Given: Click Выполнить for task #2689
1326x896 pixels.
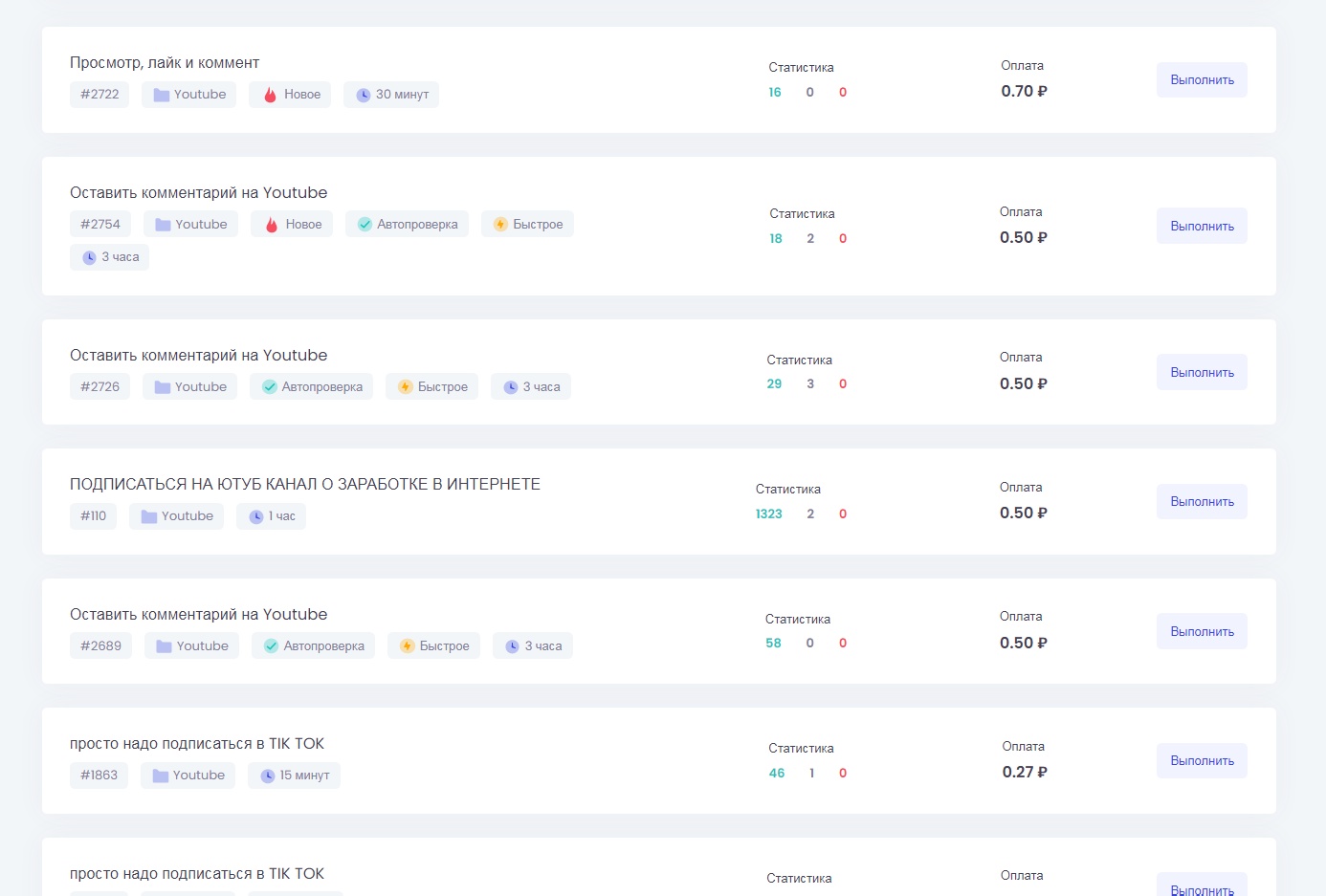Looking at the screenshot, I should coord(1202,631).
